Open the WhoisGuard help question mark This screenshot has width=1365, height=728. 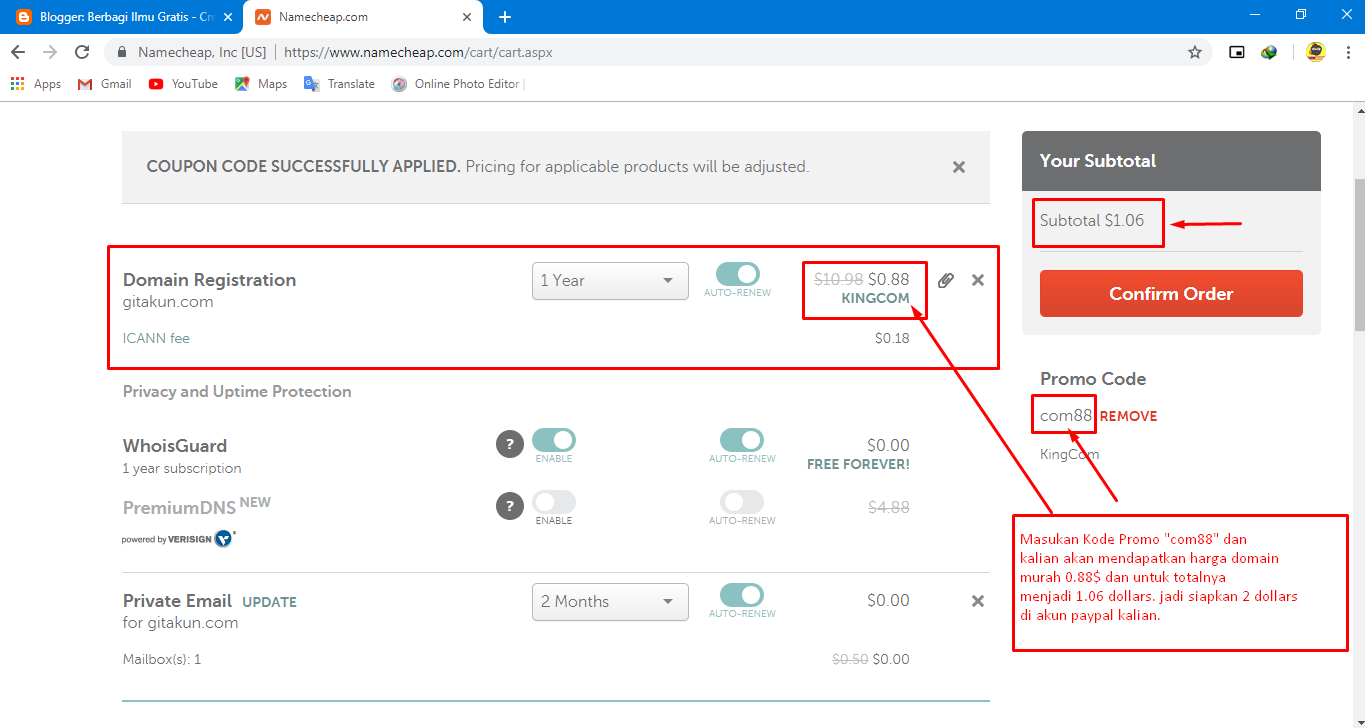click(510, 445)
